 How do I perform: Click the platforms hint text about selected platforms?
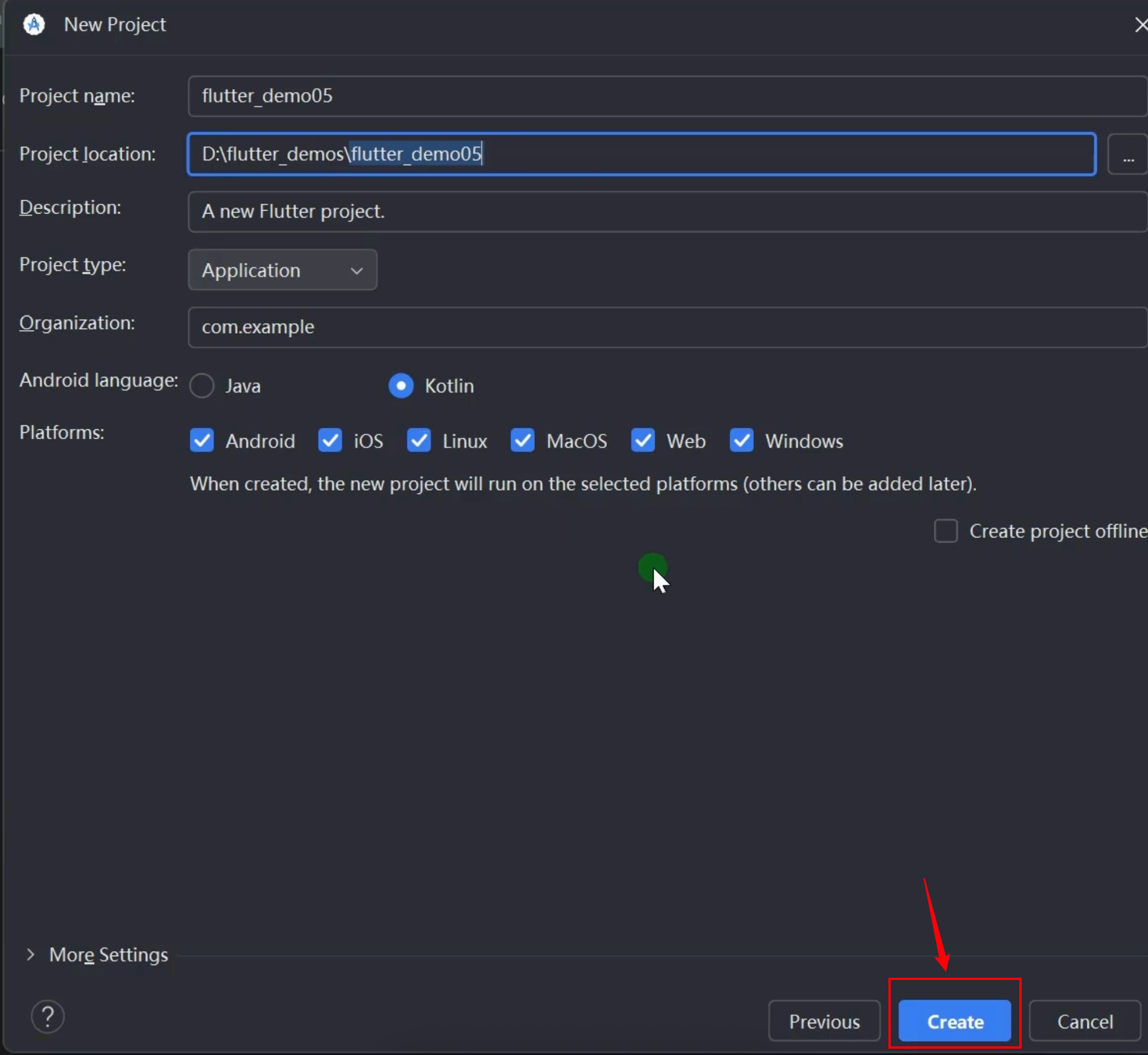pos(583,484)
